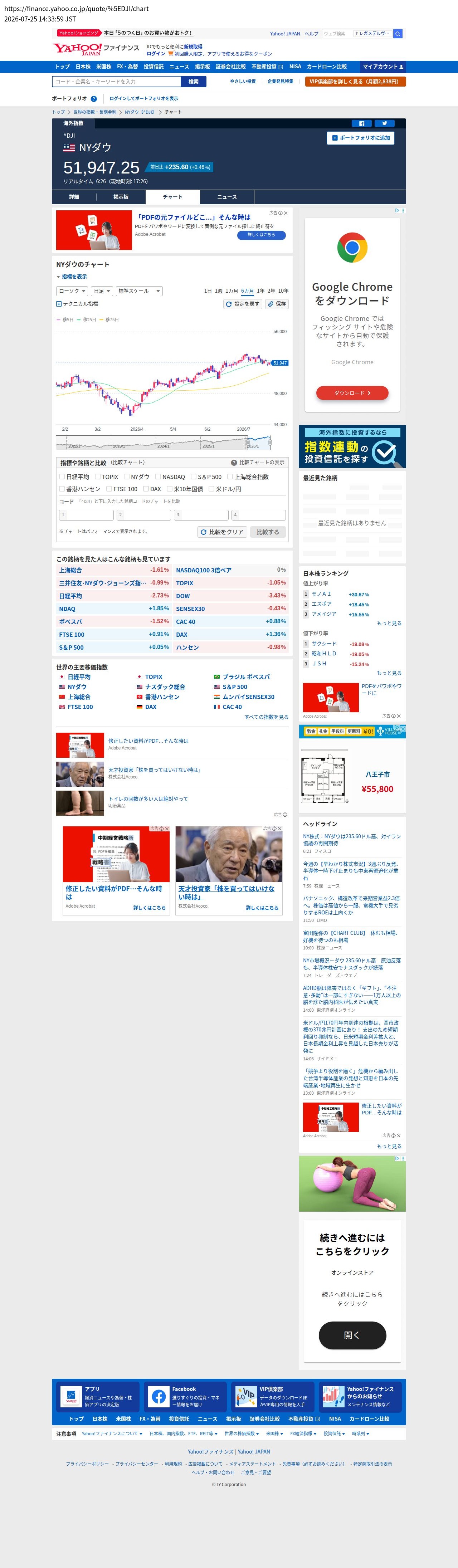Switch to the 掲示板 tab under NYダウ

121,197
